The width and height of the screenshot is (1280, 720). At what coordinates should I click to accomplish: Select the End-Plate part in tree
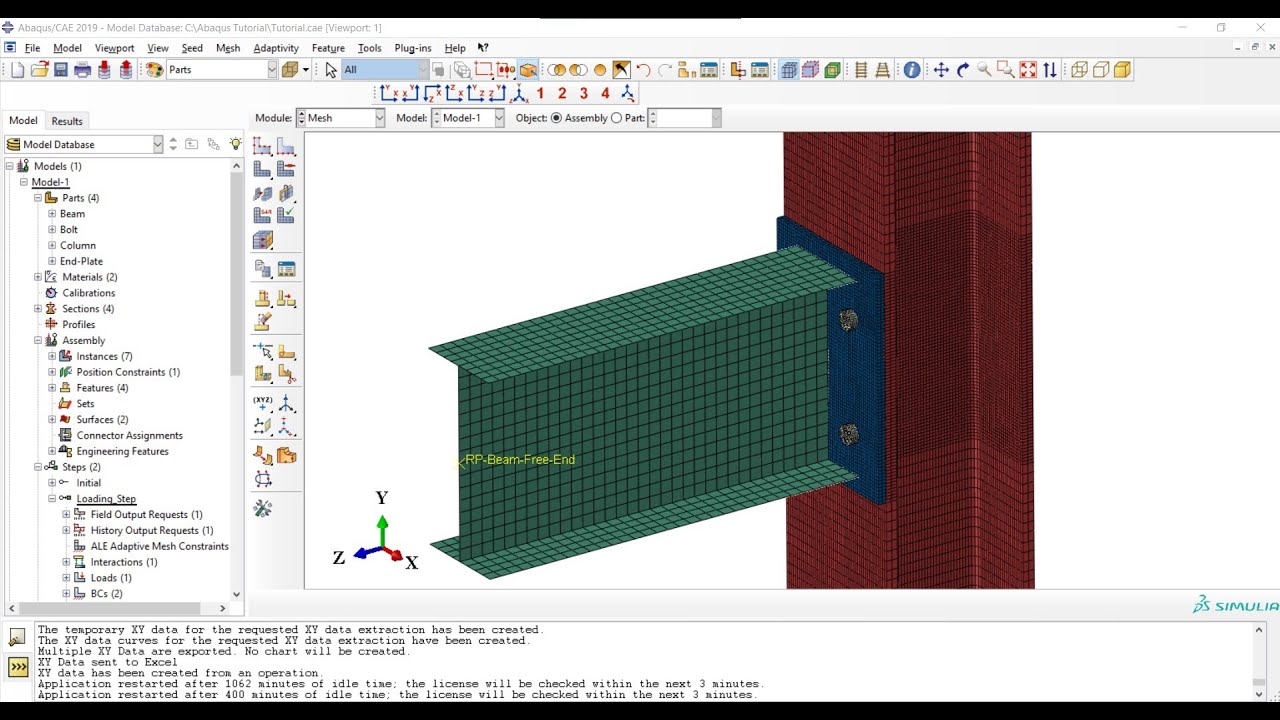[x=81, y=262]
